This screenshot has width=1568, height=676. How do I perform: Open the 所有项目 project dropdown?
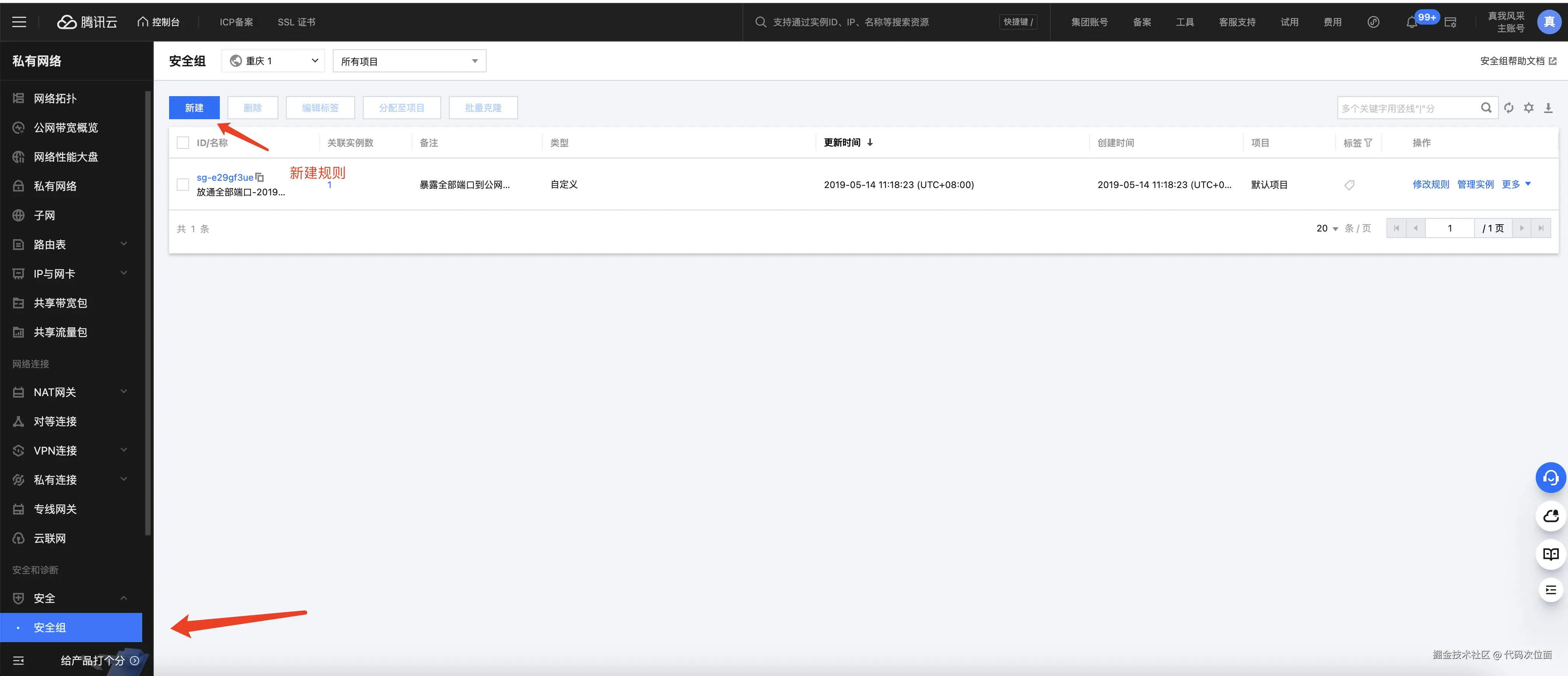point(409,61)
